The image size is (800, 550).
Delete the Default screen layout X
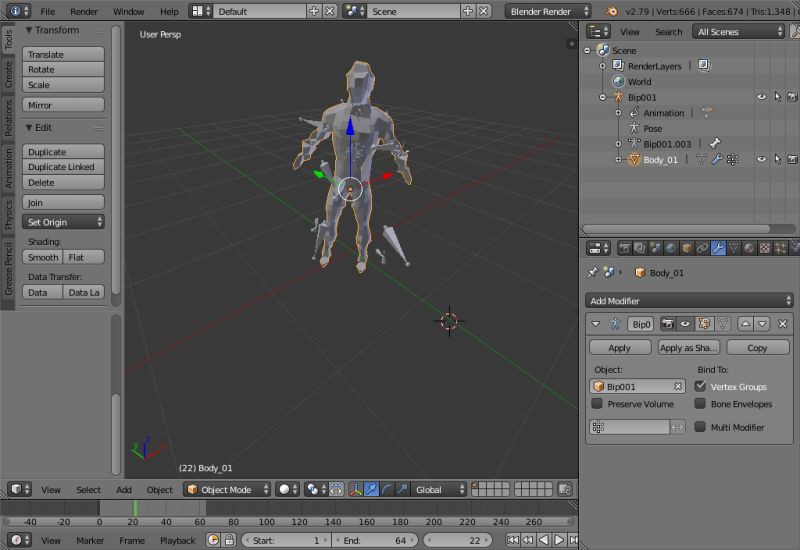click(330, 11)
